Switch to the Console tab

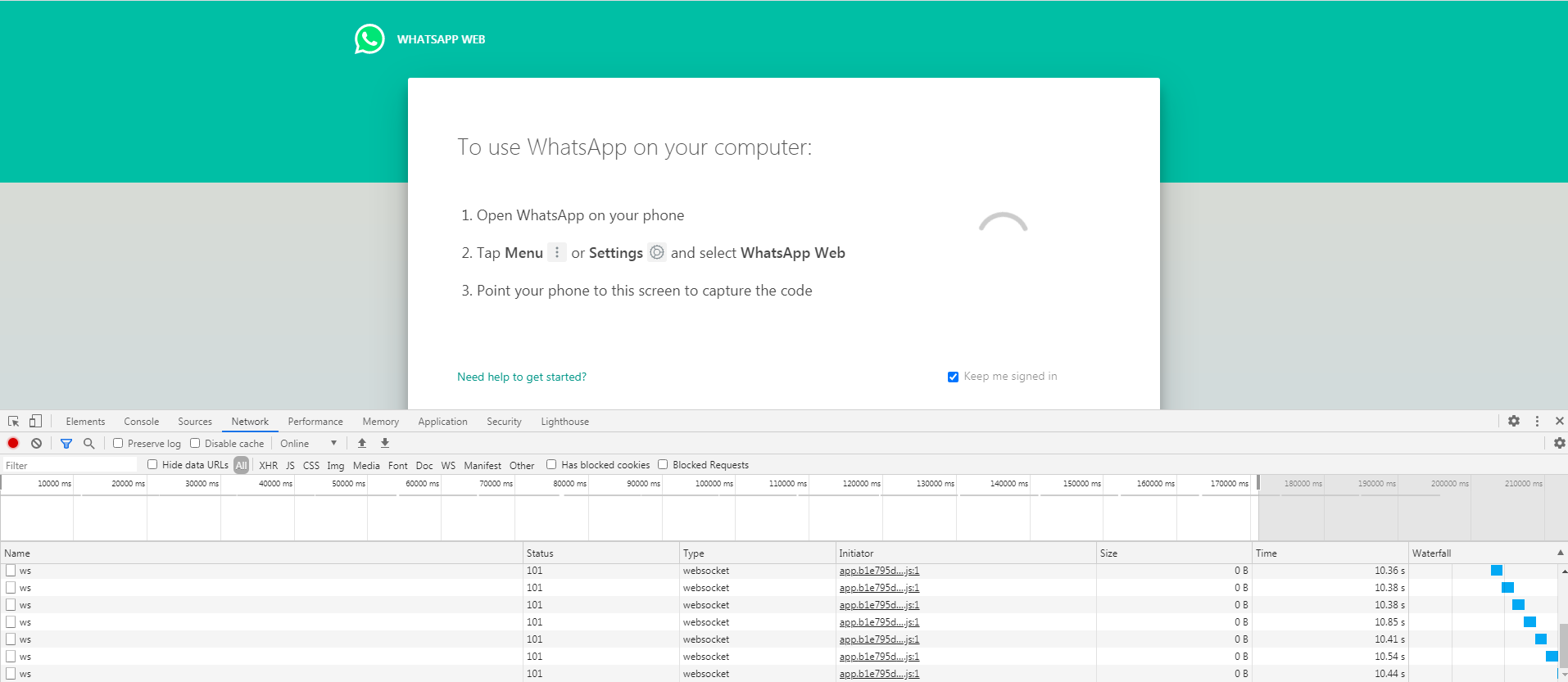pyautogui.click(x=141, y=422)
